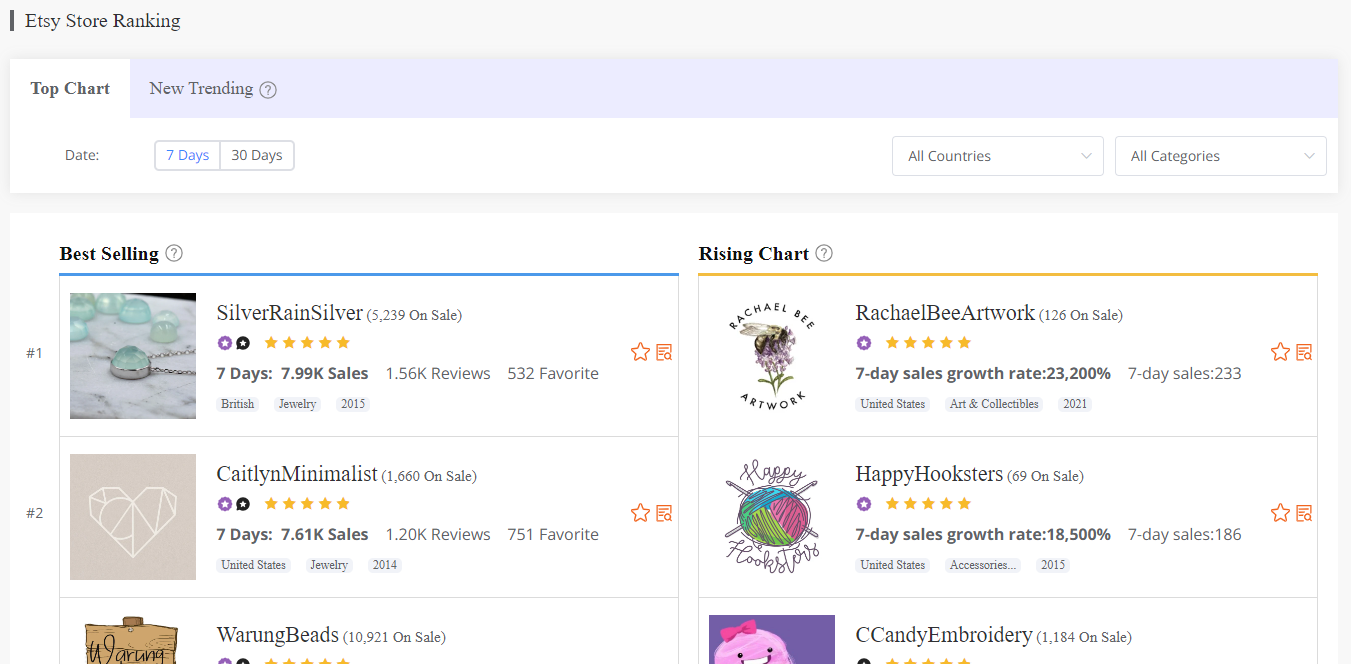1351x664 pixels.
Task: Open the list-search icon for RachaelBeeArtwork
Action: [x=1304, y=352]
